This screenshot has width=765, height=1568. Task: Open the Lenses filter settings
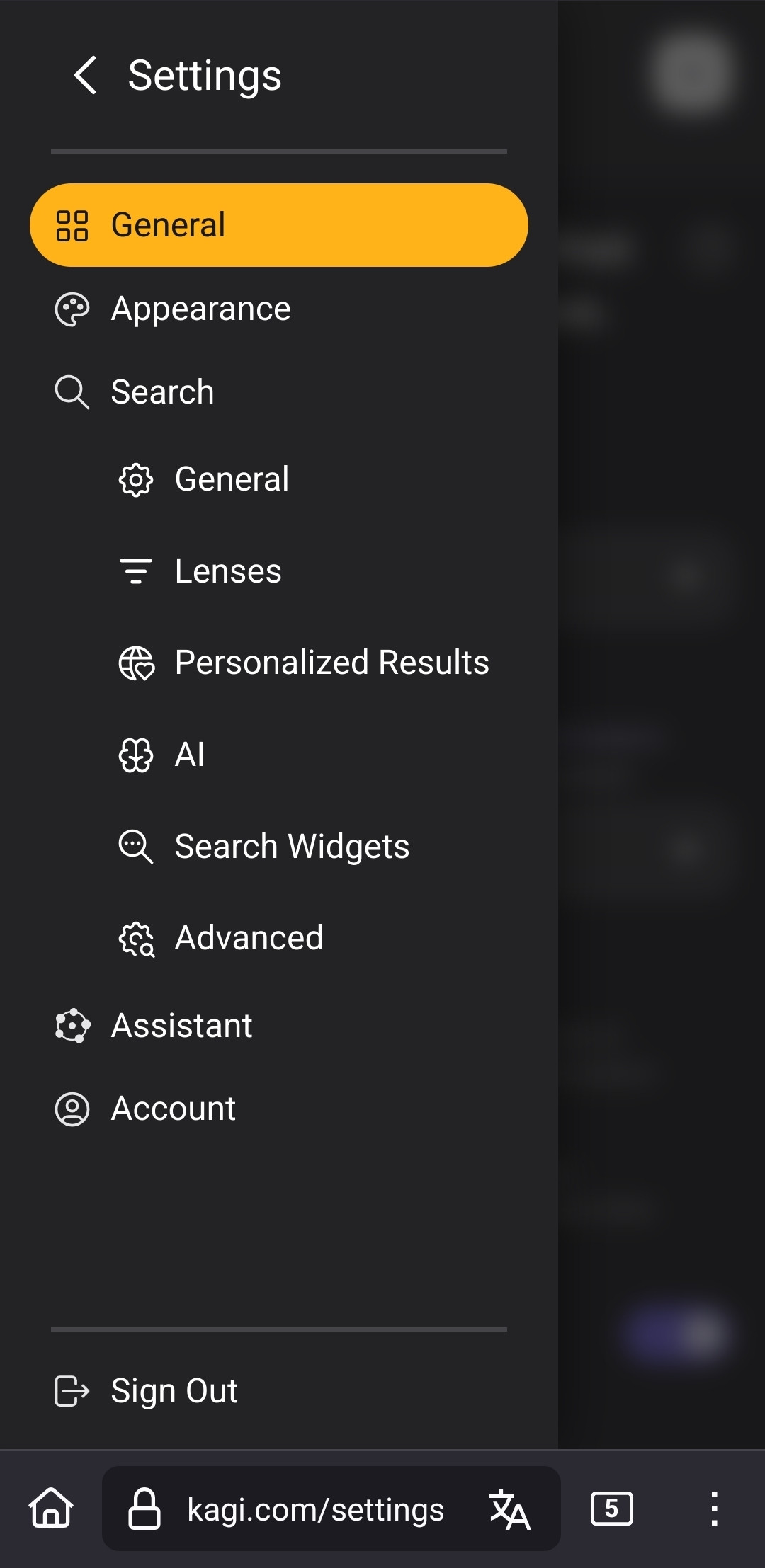click(x=227, y=571)
